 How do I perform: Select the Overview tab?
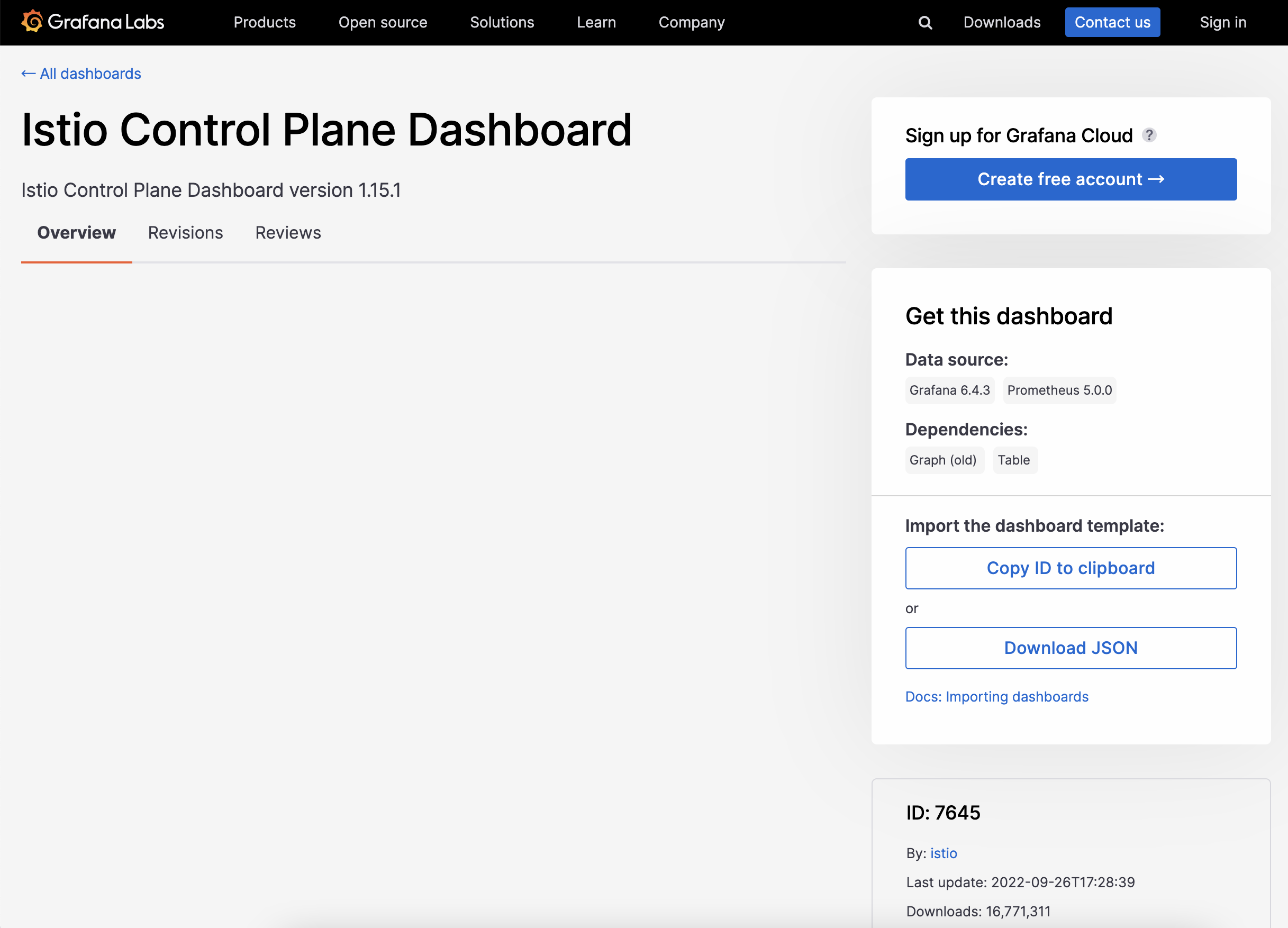coord(77,233)
